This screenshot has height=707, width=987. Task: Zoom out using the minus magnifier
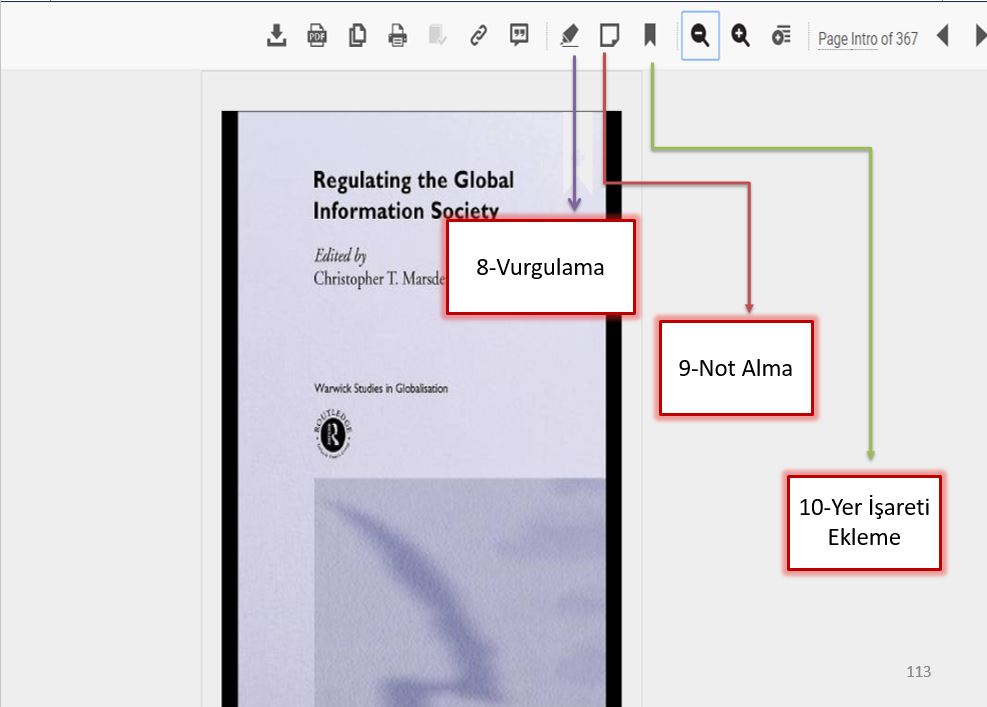coord(700,35)
